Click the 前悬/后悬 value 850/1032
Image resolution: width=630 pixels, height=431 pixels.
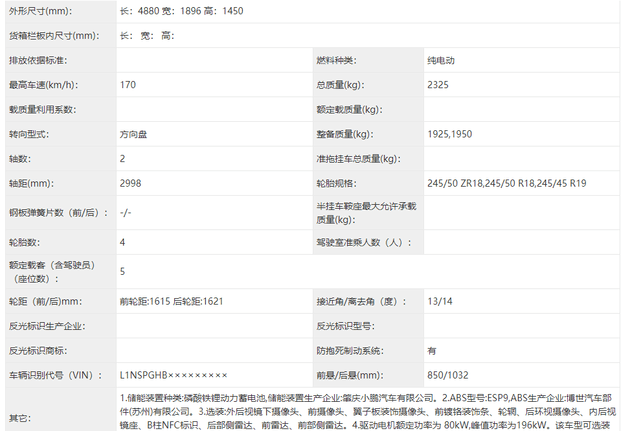(x=448, y=375)
